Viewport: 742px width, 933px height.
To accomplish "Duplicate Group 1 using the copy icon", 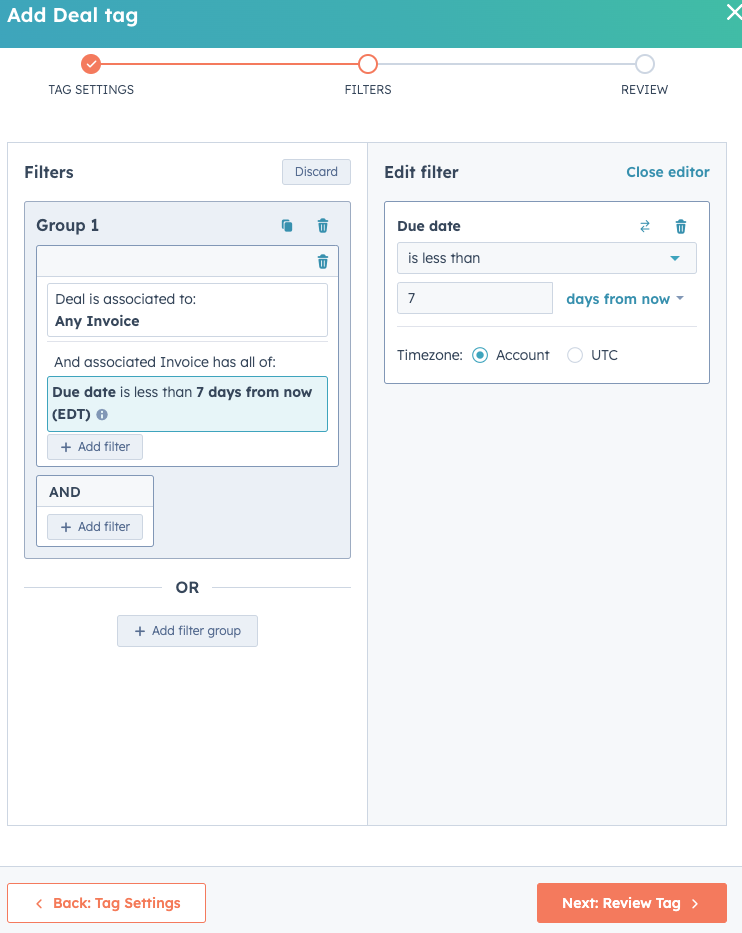I will coord(287,225).
